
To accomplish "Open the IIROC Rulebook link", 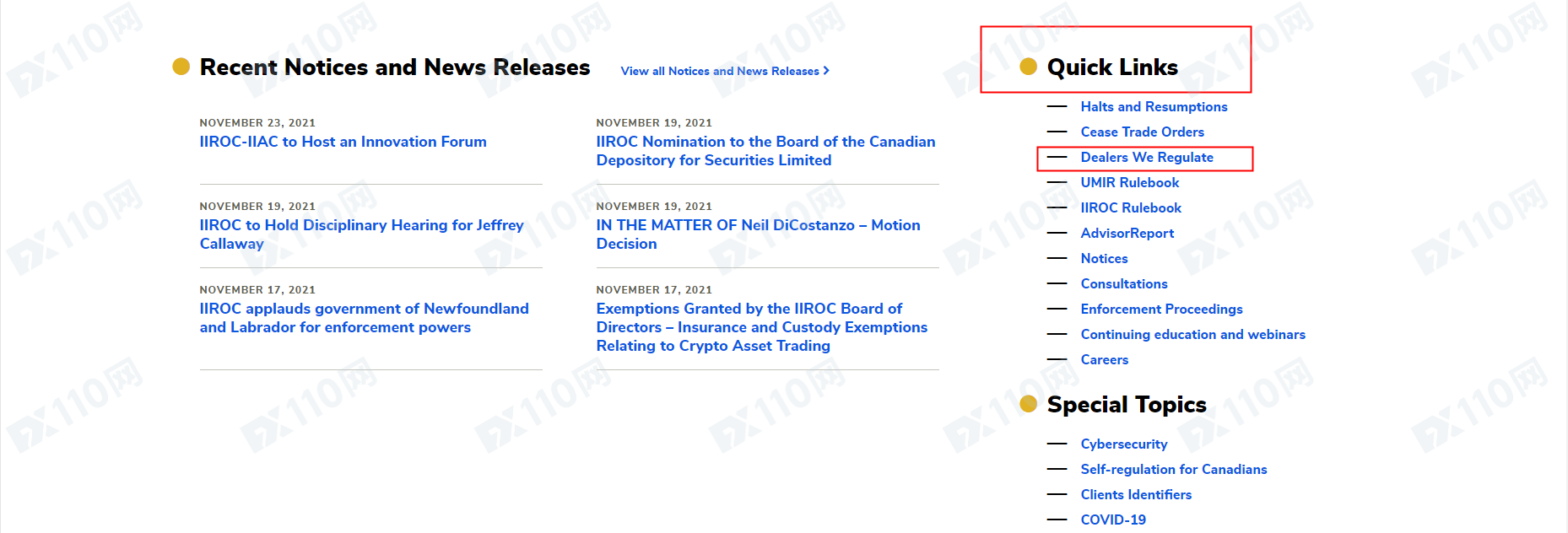I will (x=1131, y=207).
